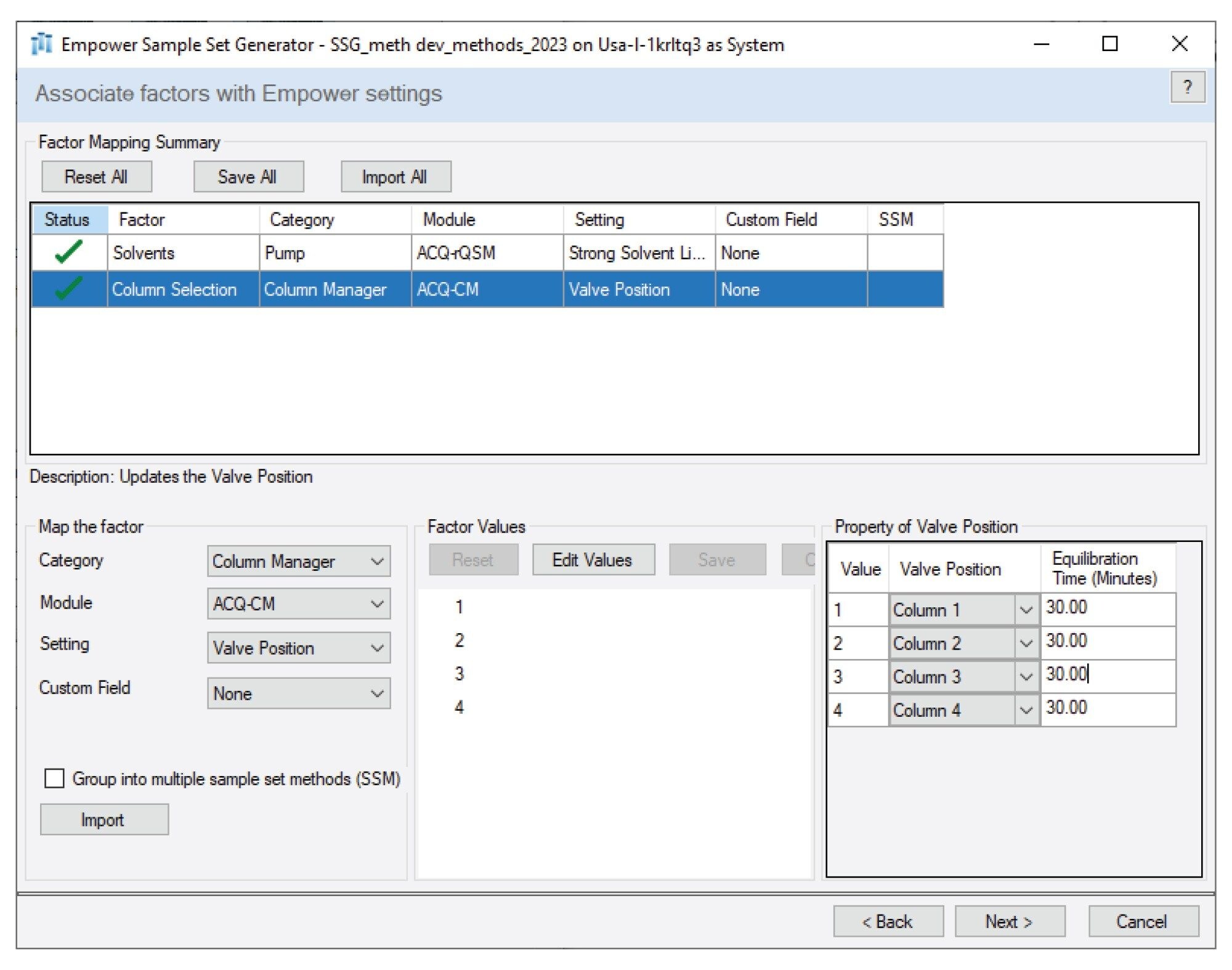Go to previous step with Back button
The height and width of the screenshot is (970, 1232).
click(x=888, y=921)
